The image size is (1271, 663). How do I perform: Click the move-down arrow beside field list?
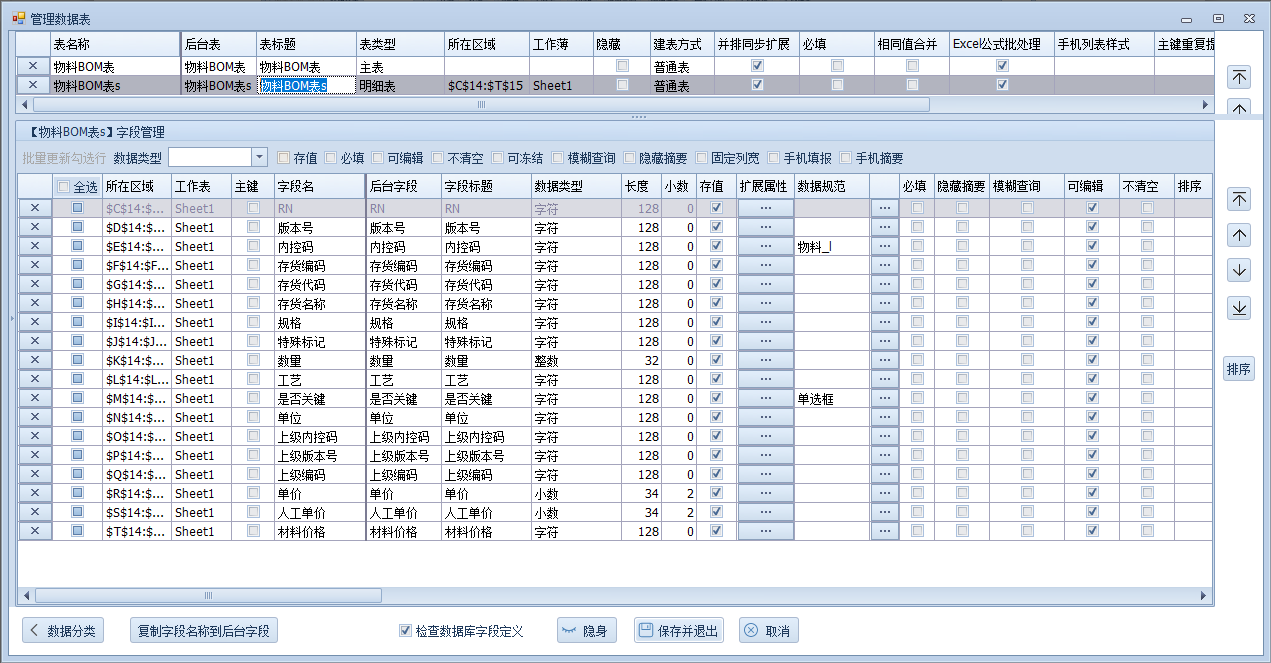tap(1239, 271)
